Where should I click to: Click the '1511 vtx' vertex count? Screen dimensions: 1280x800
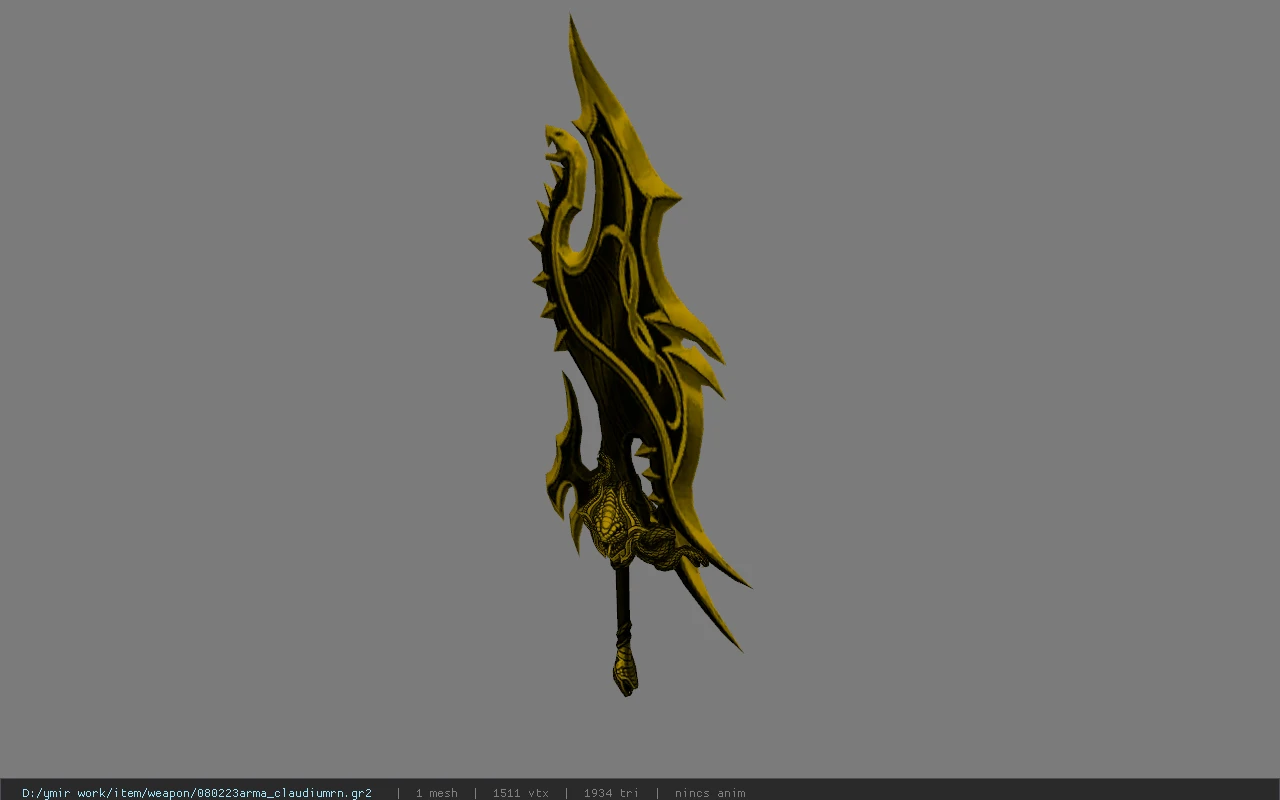[520, 793]
